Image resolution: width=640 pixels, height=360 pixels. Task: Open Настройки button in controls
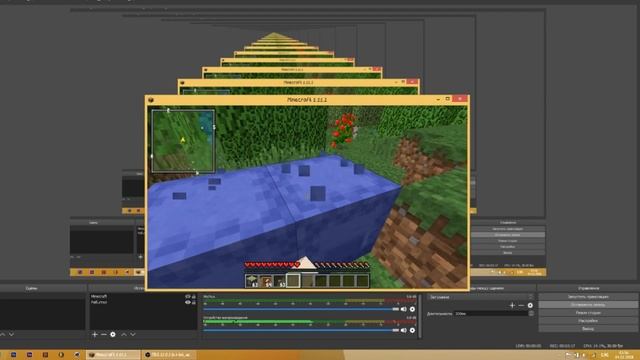click(588, 321)
